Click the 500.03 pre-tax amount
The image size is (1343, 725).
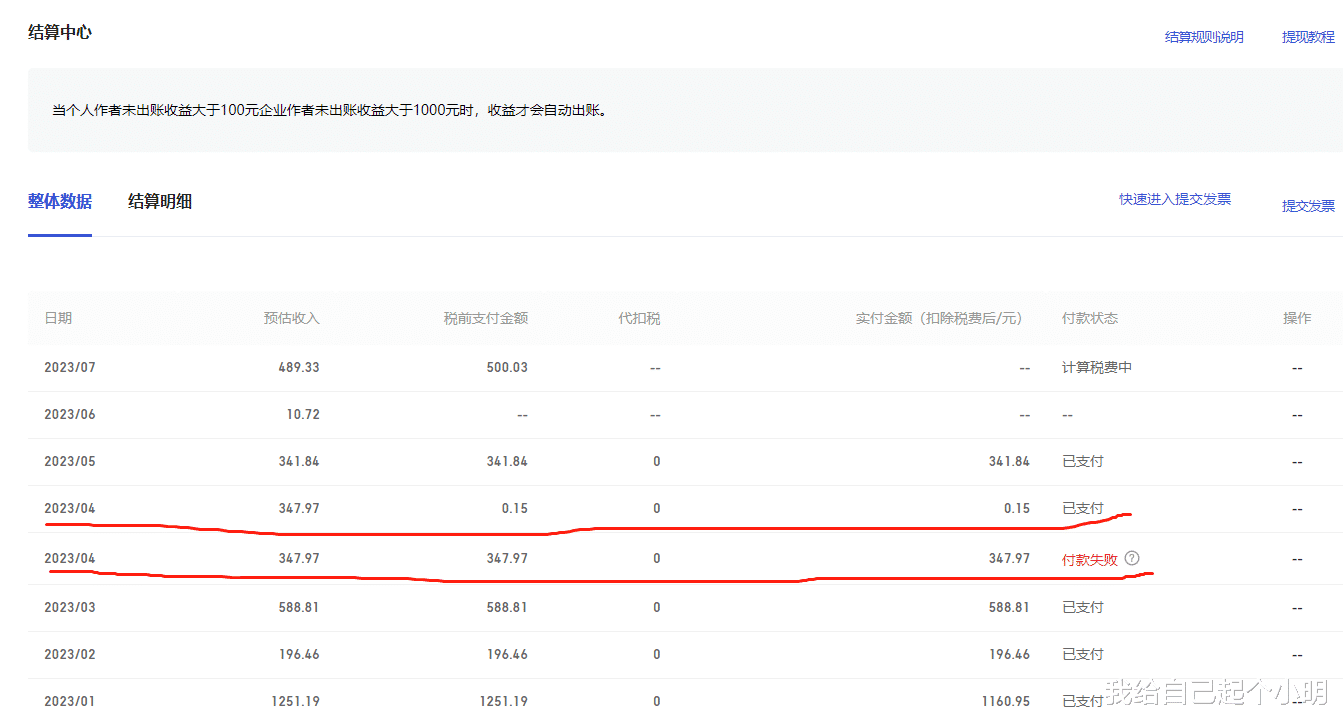pyautogui.click(x=507, y=367)
